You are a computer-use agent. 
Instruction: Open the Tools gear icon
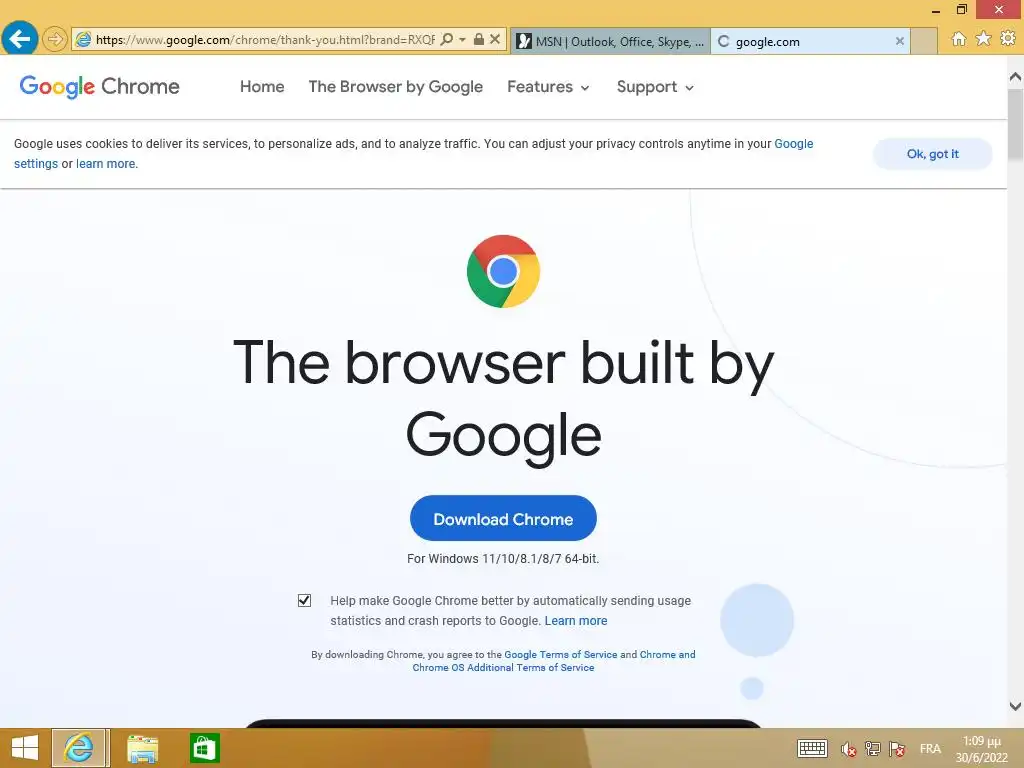[1008, 39]
